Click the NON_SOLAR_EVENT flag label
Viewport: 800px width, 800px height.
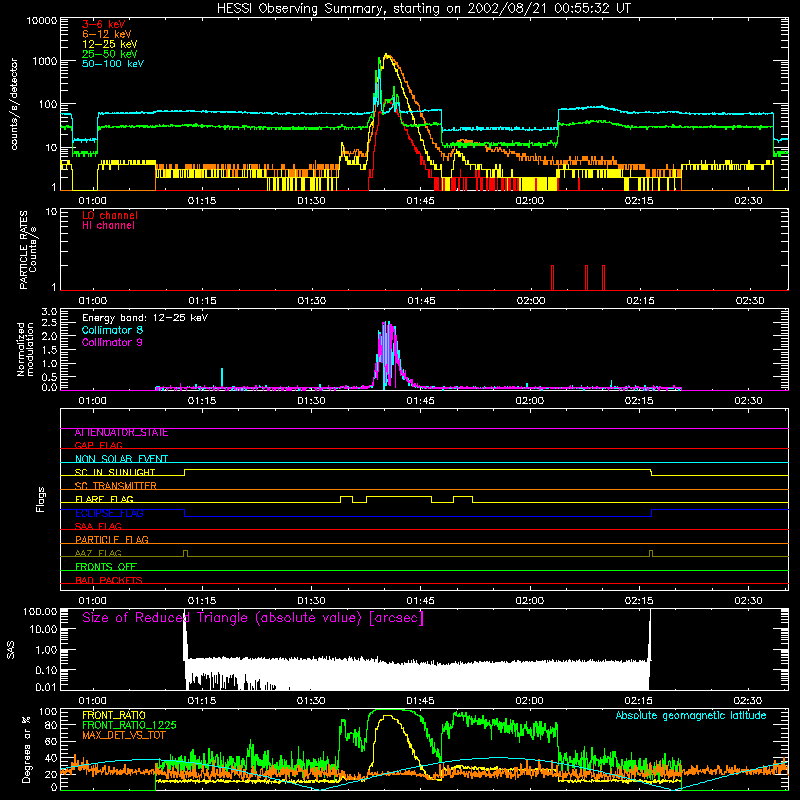121,459
